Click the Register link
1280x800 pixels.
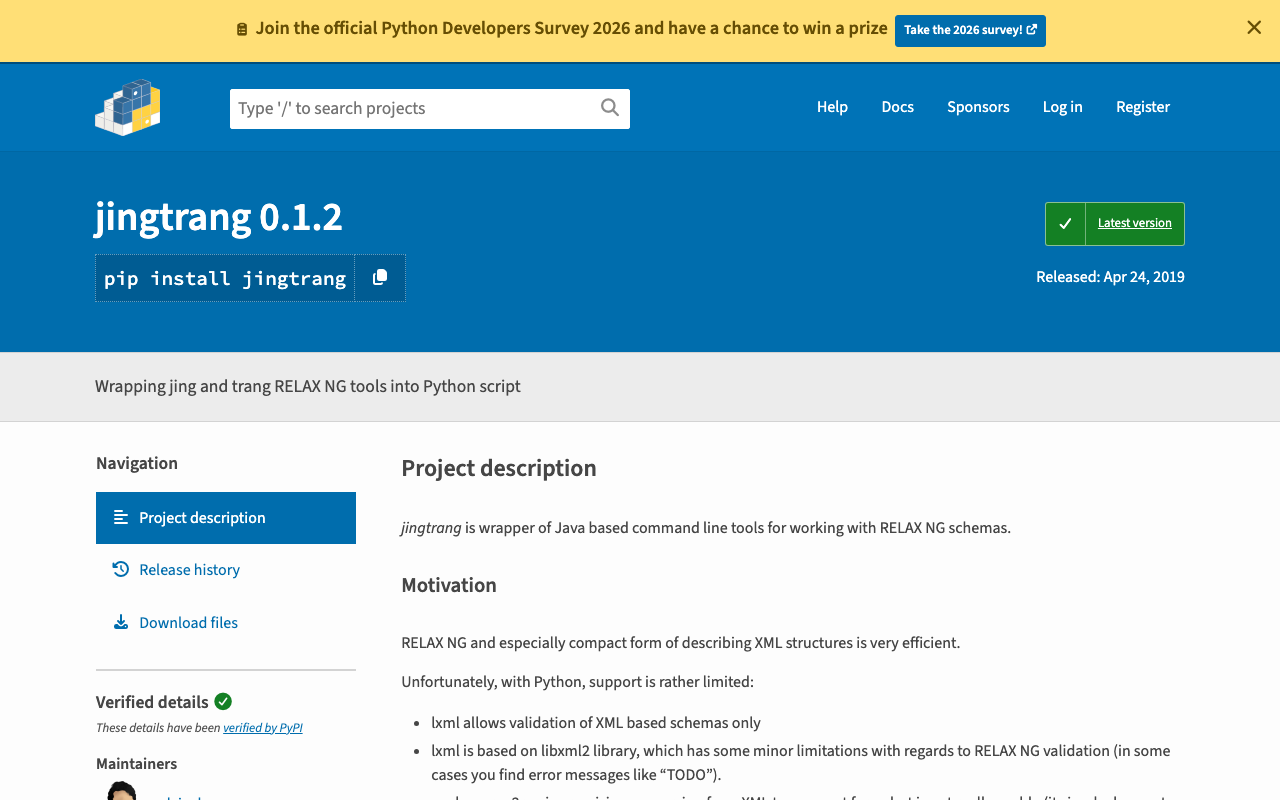click(1142, 107)
